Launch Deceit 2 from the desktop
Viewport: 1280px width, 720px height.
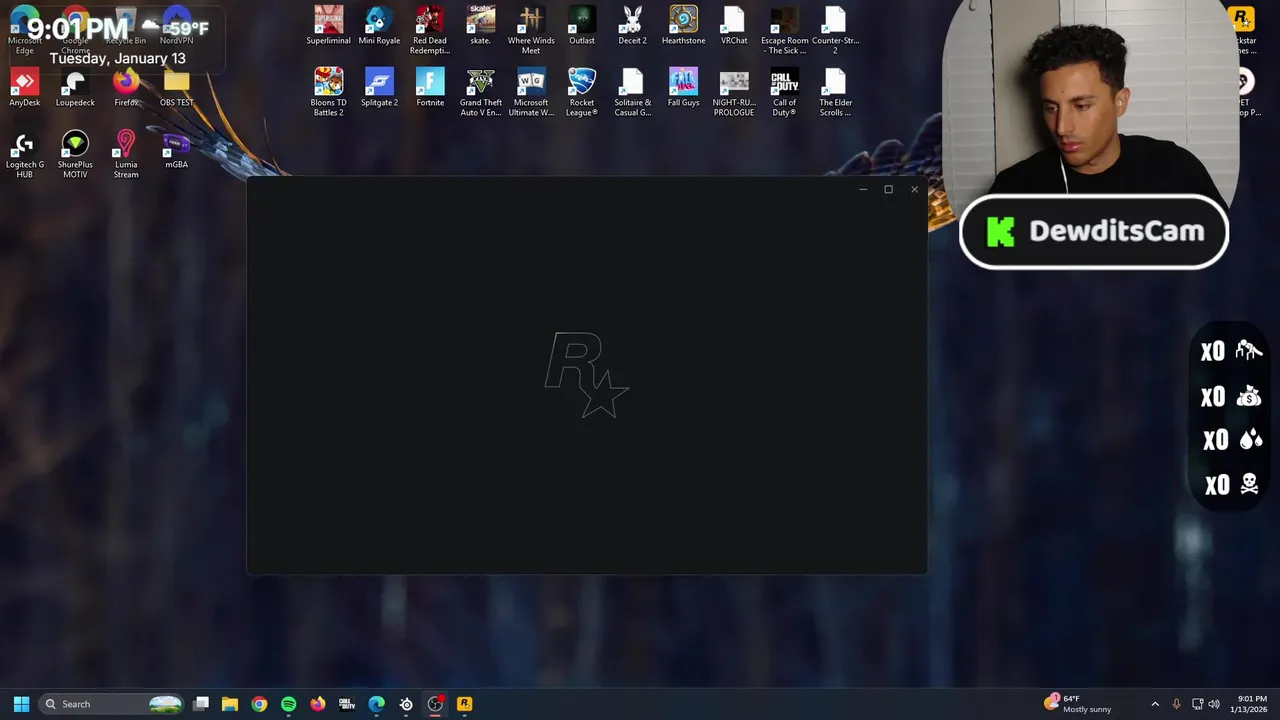coord(632,26)
